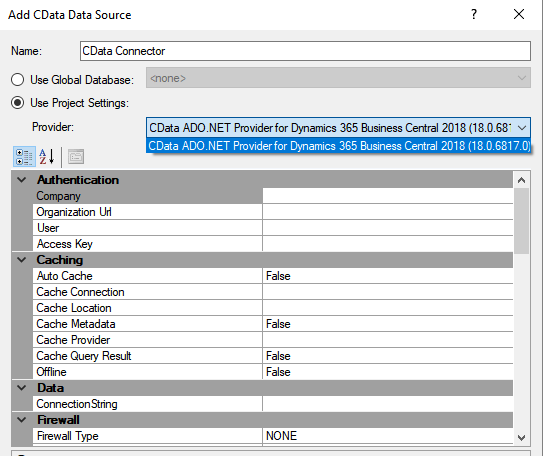Select the User property row
The image size is (543, 456).
click(x=148, y=228)
